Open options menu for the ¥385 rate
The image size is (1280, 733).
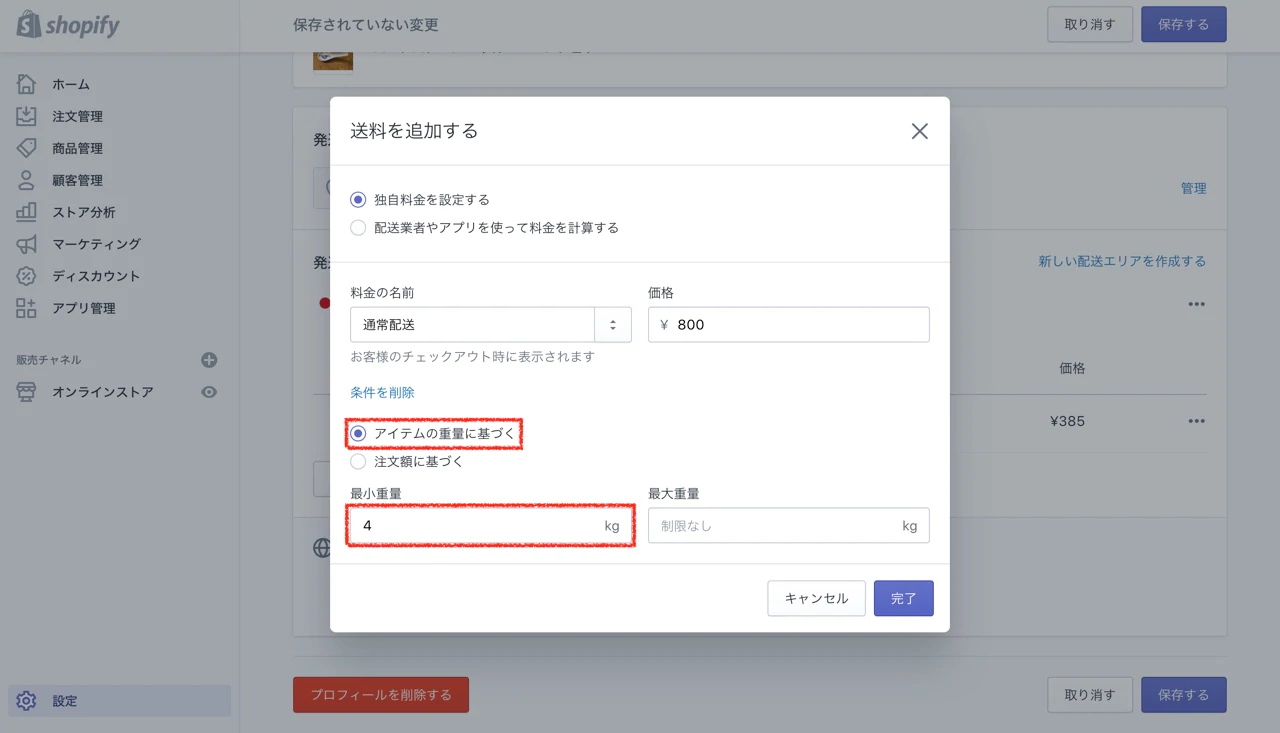pyautogui.click(x=1196, y=421)
